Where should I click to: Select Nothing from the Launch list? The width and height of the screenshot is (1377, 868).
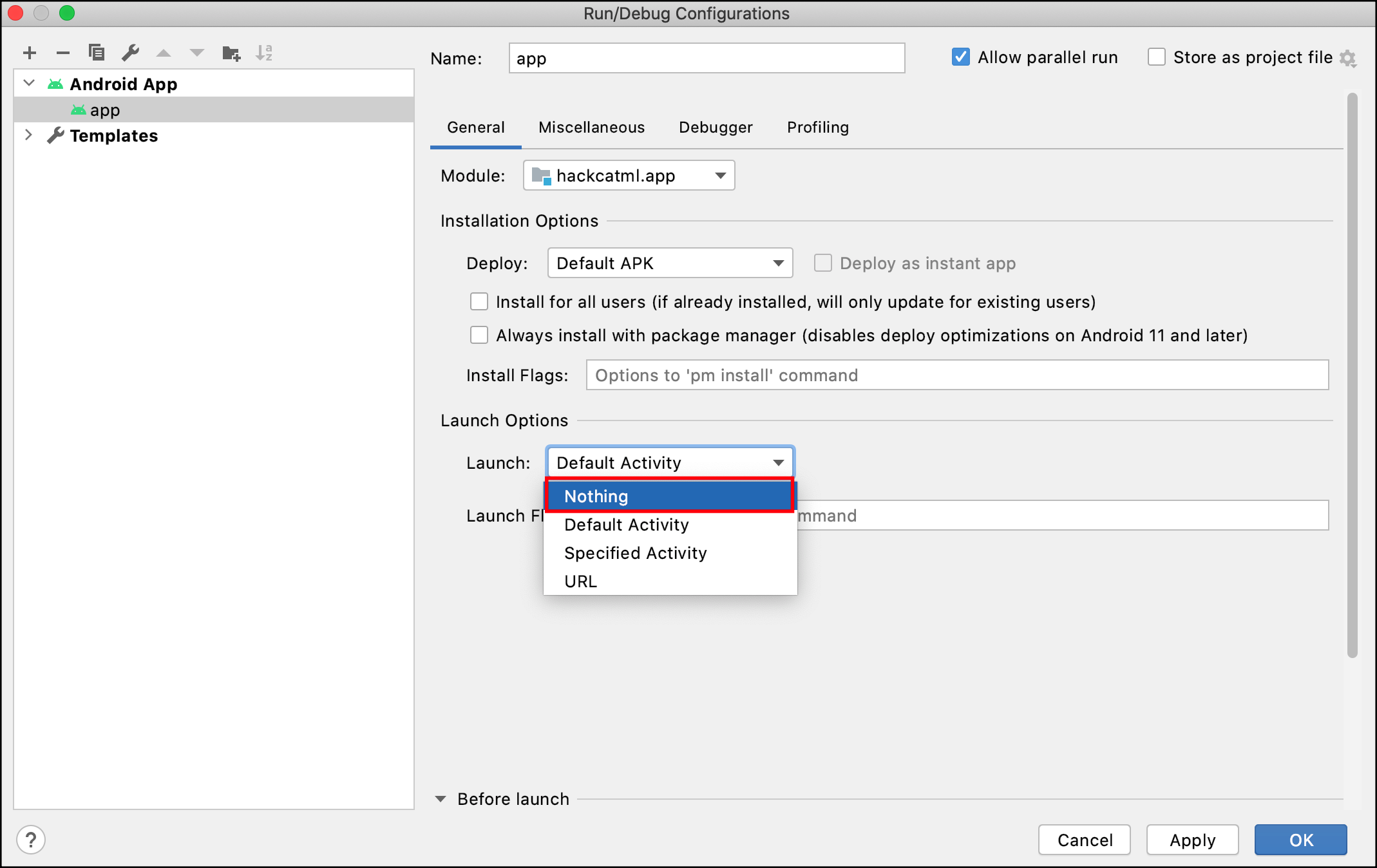coord(670,496)
